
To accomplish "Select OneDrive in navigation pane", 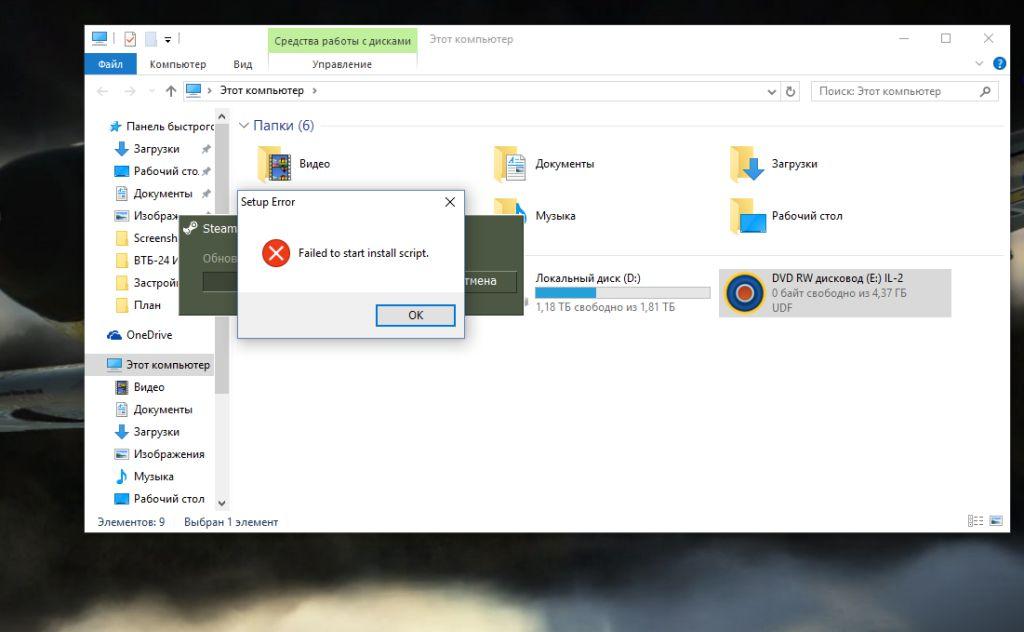I will (140, 335).
